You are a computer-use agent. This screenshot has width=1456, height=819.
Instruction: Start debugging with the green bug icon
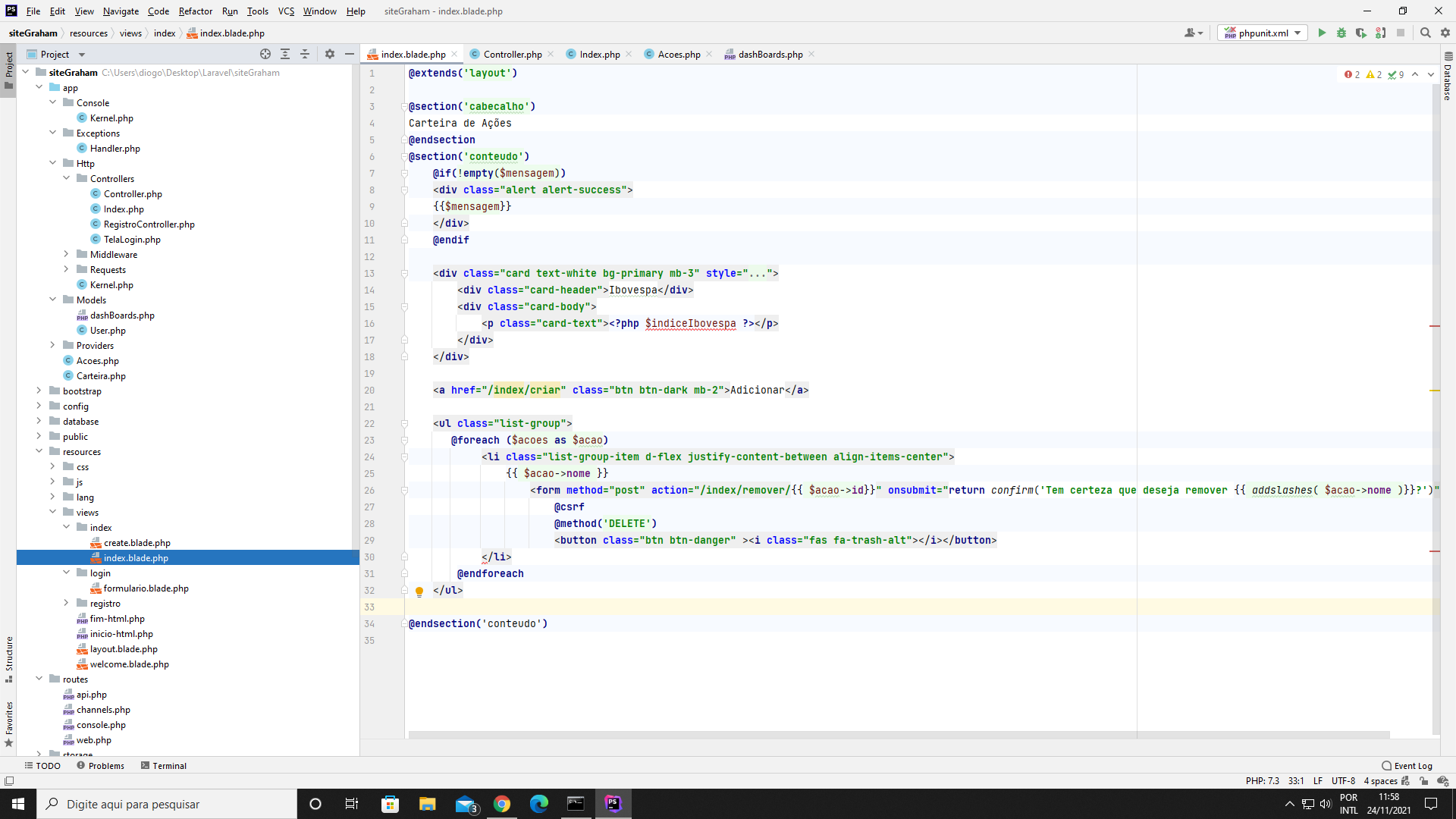(x=1341, y=33)
